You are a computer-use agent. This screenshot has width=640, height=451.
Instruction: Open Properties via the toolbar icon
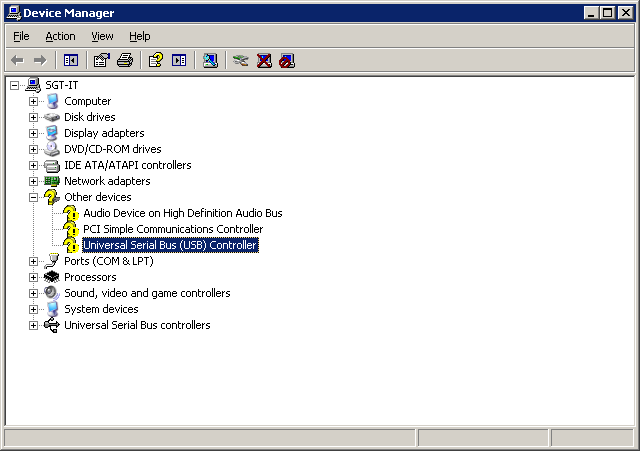point(102,60)
